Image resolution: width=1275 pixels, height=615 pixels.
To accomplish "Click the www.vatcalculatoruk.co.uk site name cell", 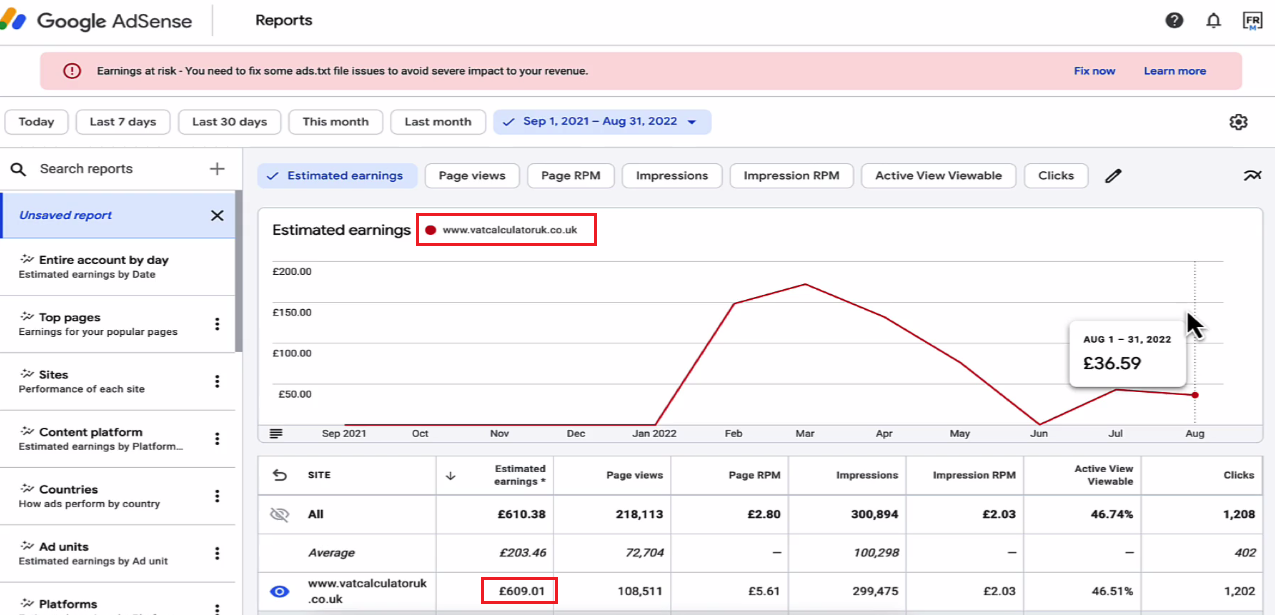I will pyautogui.click(x=367, y=591).
